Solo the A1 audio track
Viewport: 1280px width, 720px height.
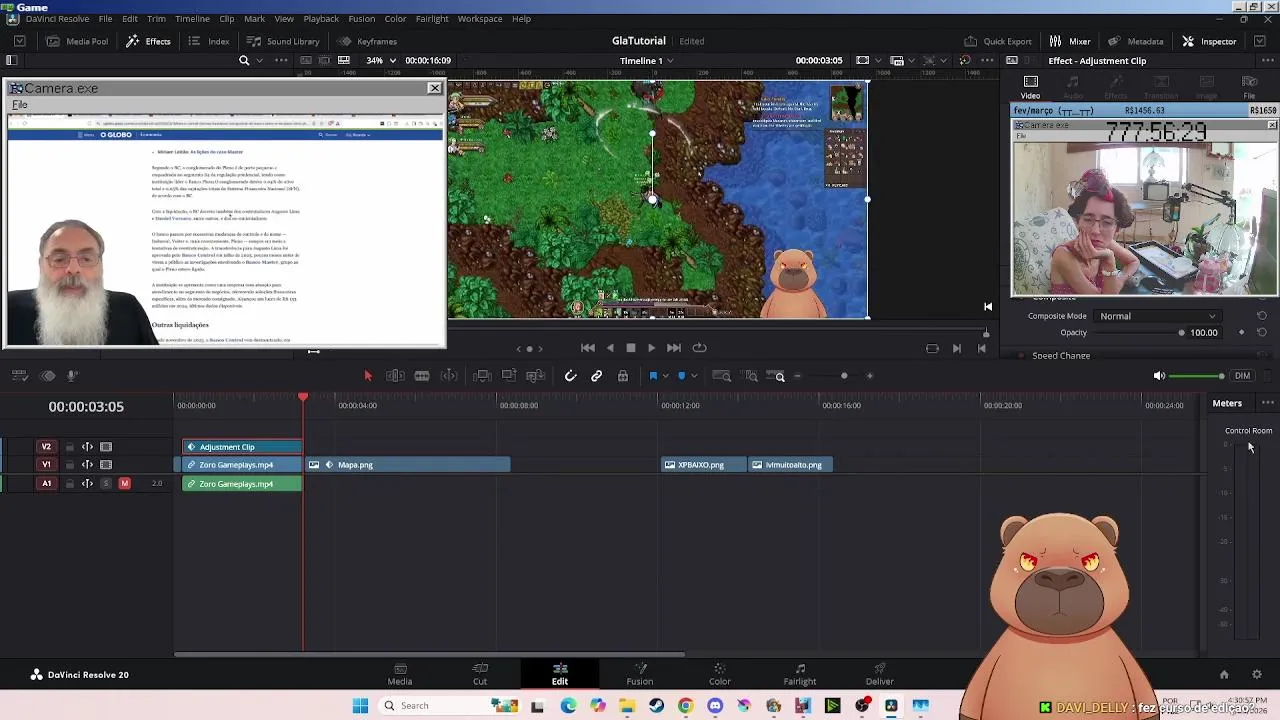106,484
